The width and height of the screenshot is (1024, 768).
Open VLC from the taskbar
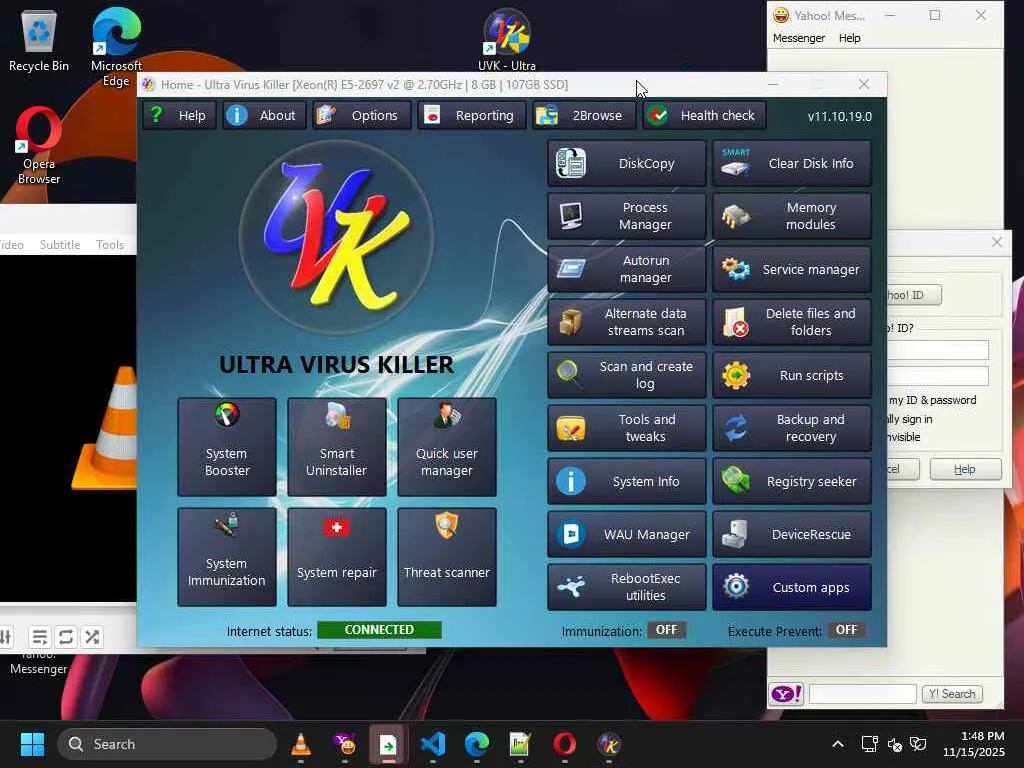click(x=301, y=744)
